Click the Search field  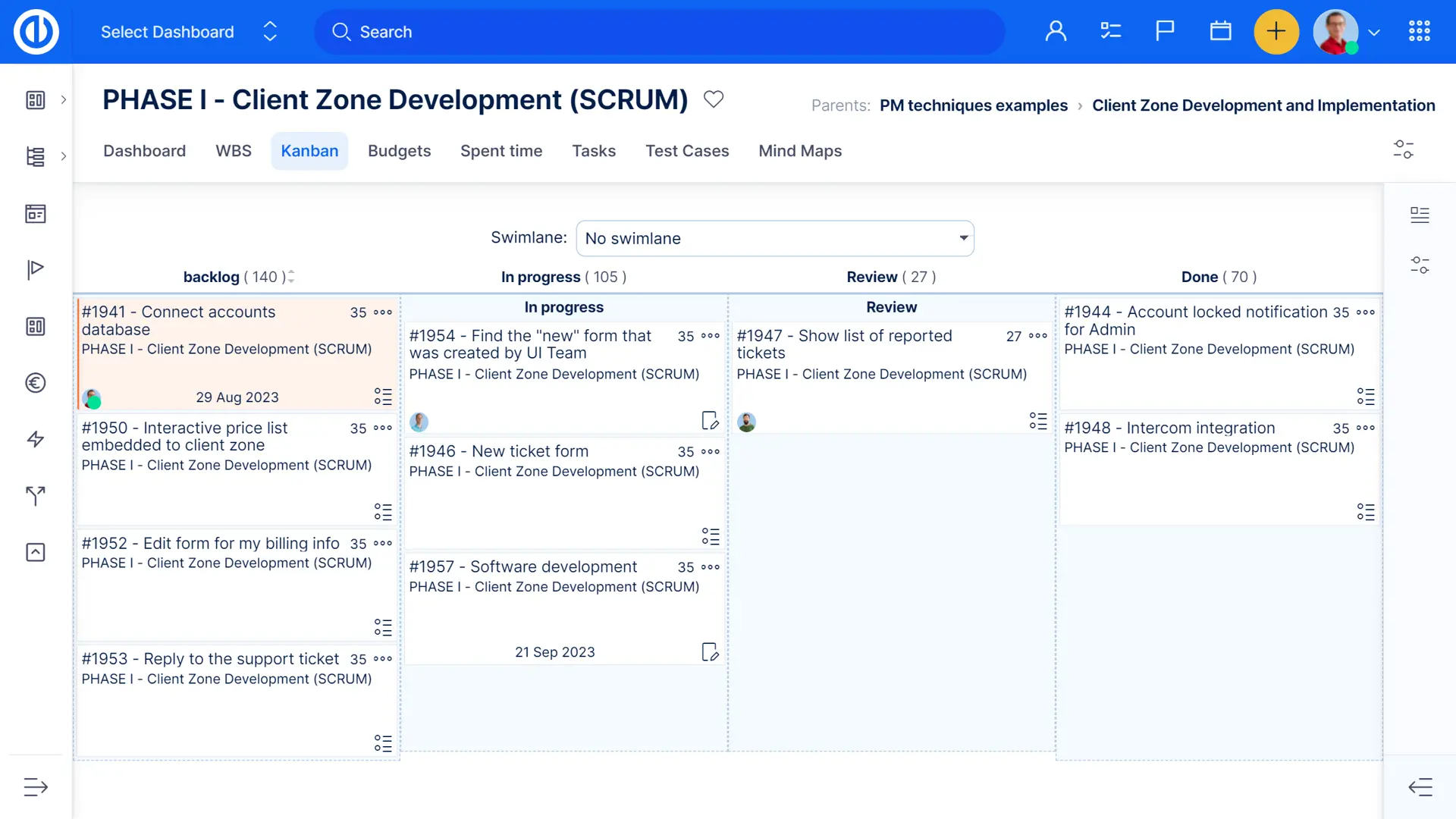[x=660, y=32]
